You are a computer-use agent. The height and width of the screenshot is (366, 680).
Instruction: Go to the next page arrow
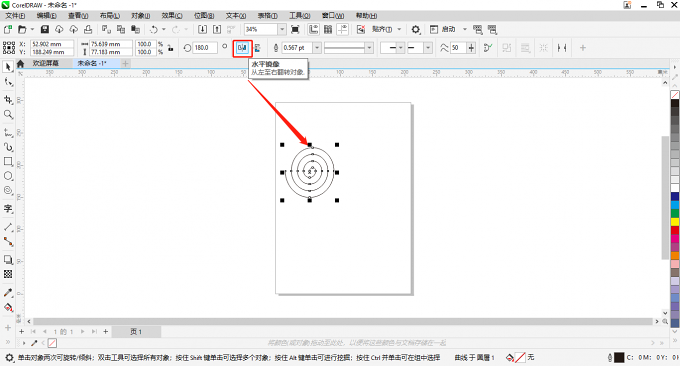[x=83, y=332]
